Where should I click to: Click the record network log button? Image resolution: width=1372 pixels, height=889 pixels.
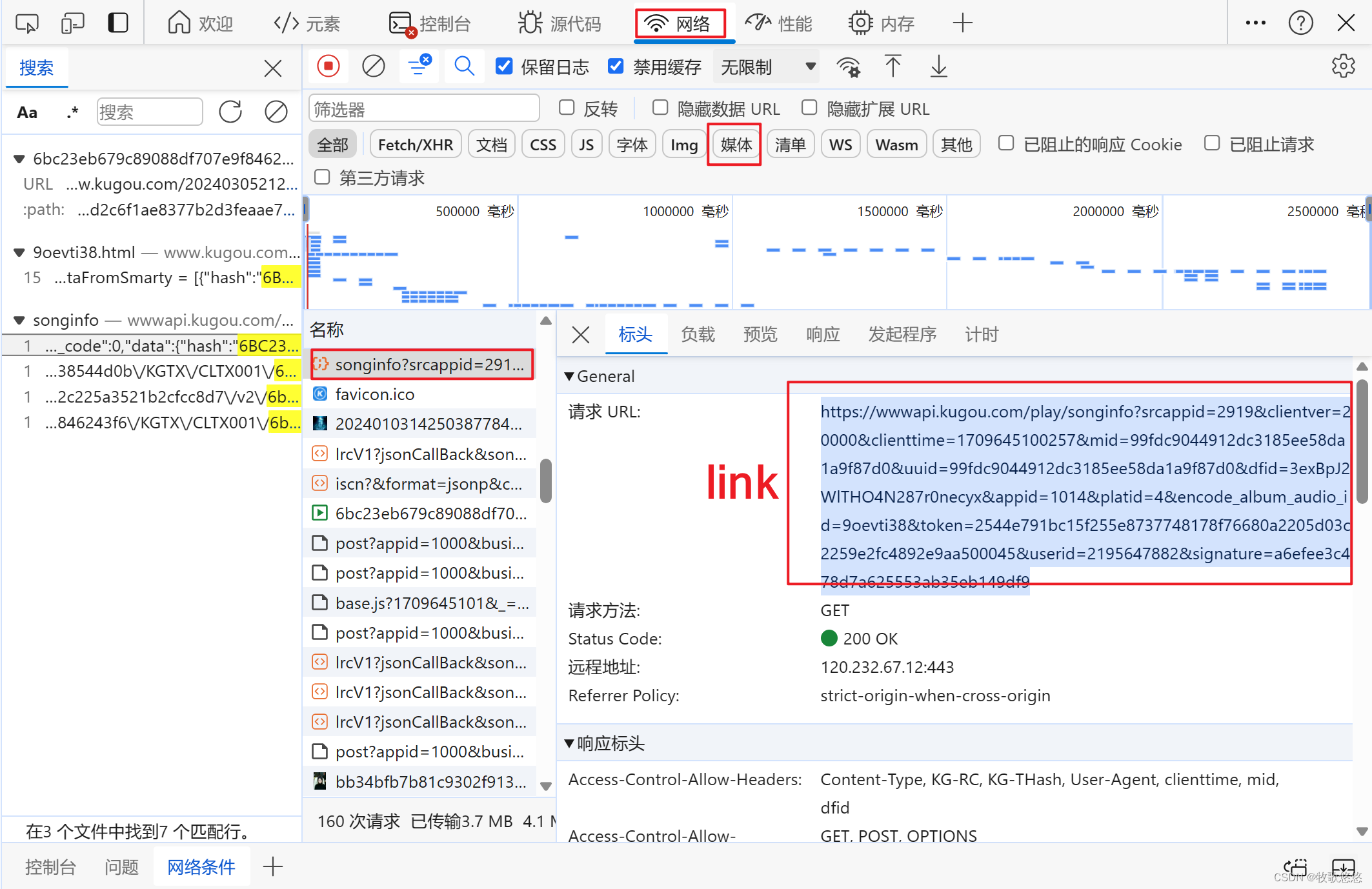pyautogui.click(x=328, y=66)
